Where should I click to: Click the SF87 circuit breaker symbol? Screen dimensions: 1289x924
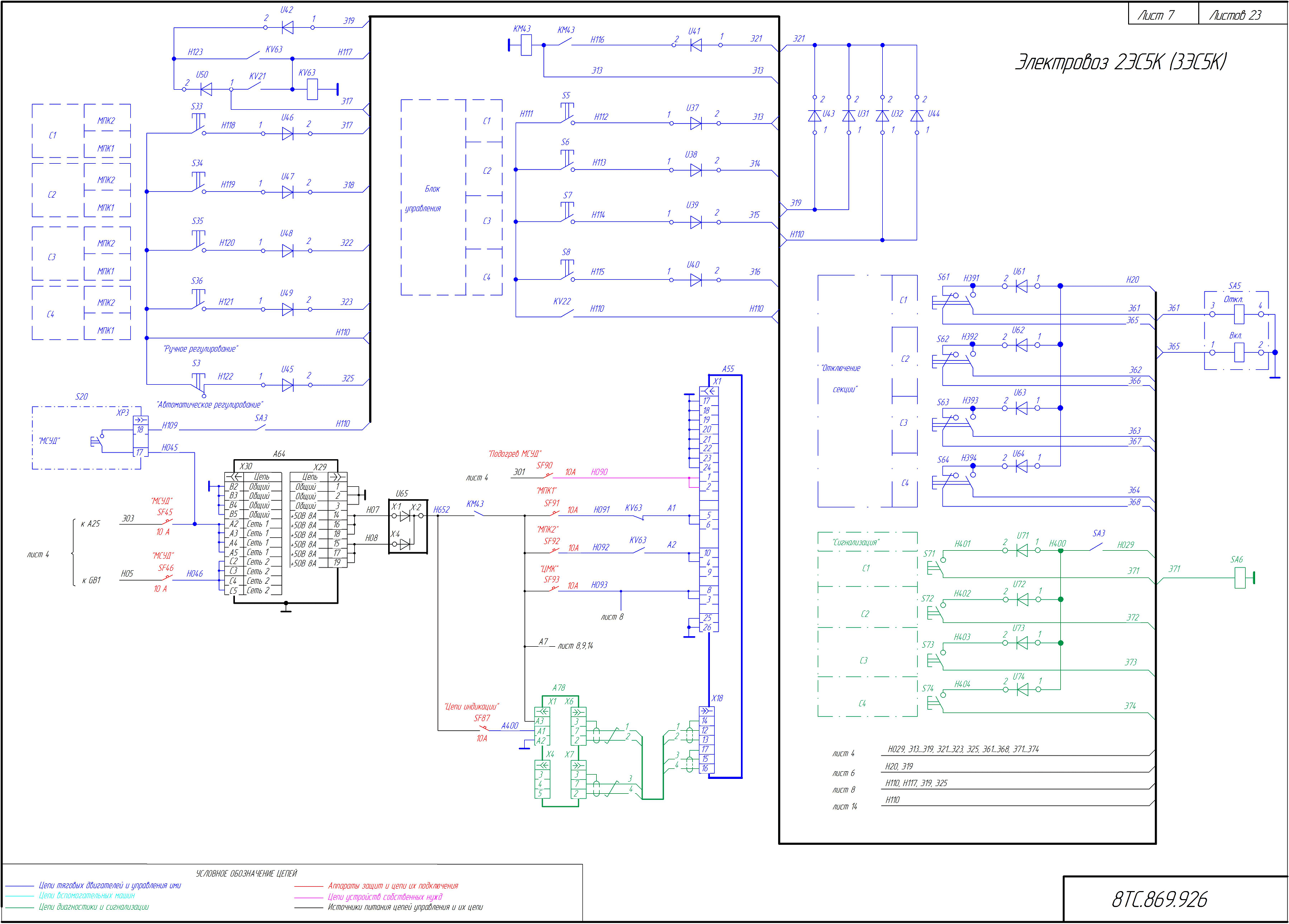click(x=484, y=728)
